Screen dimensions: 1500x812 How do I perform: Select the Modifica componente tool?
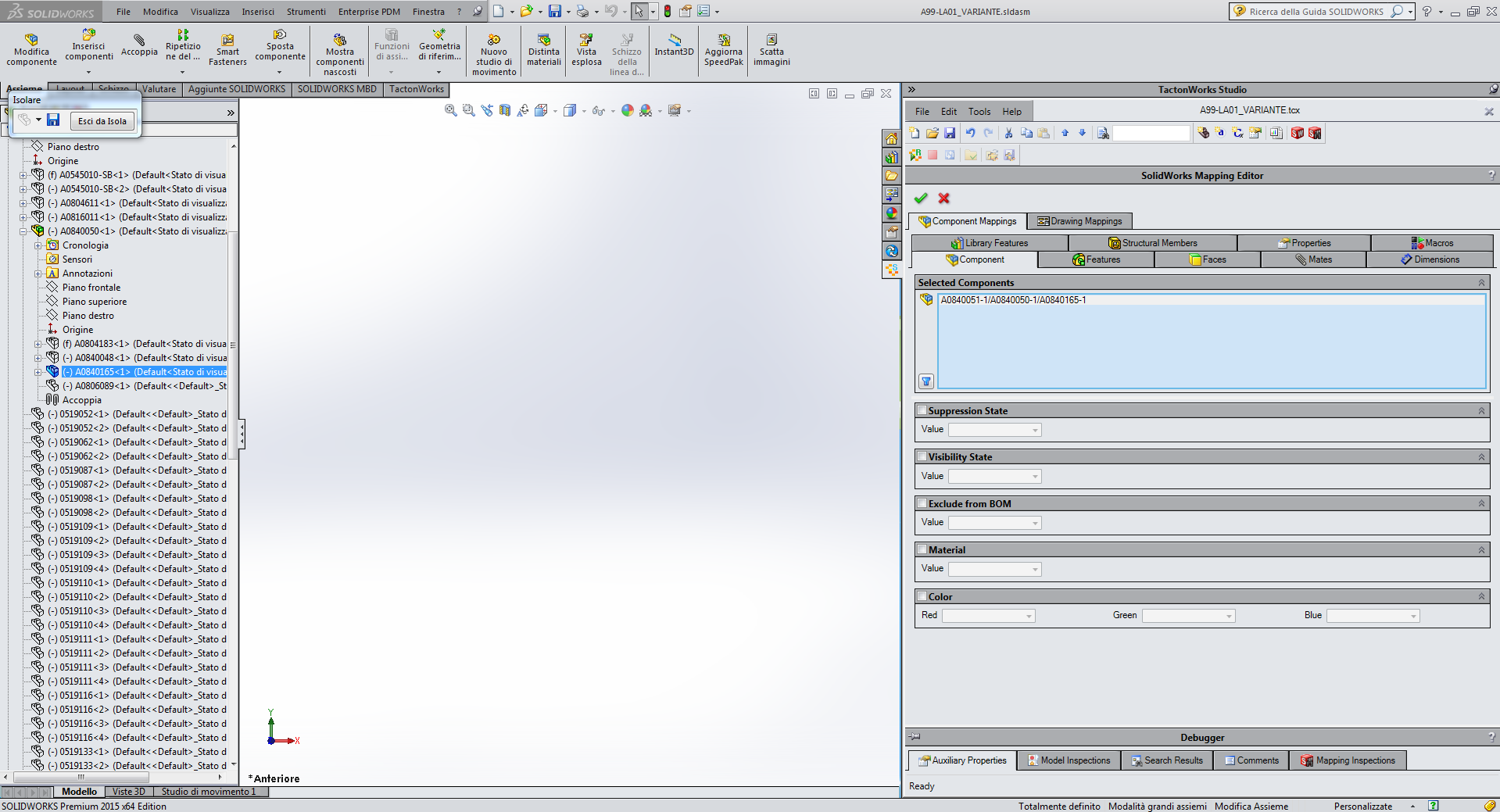pos(31,50)
